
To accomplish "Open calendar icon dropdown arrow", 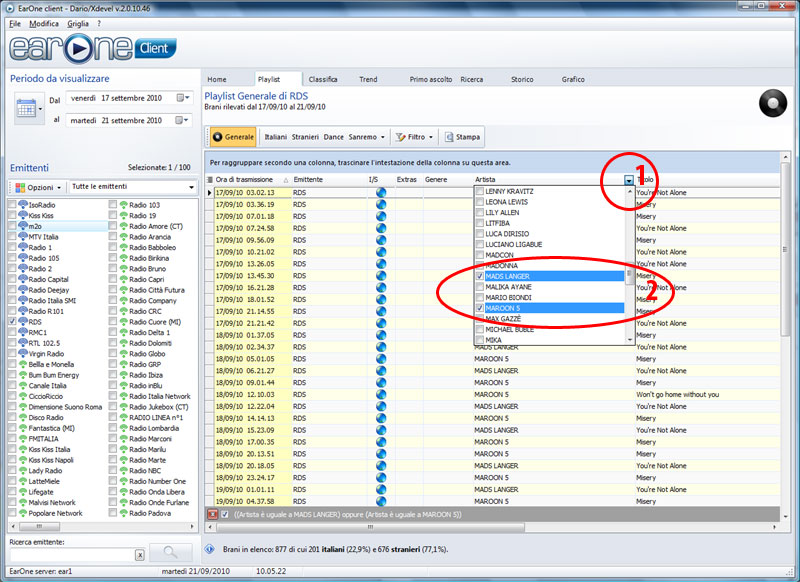I will [x=40, y=108].
